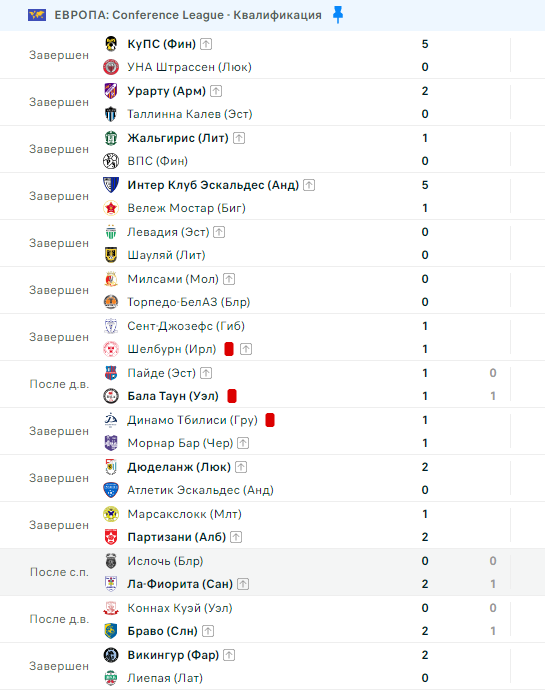Click the advancing arrow next to Левадия (Эст)

[219, 232]
